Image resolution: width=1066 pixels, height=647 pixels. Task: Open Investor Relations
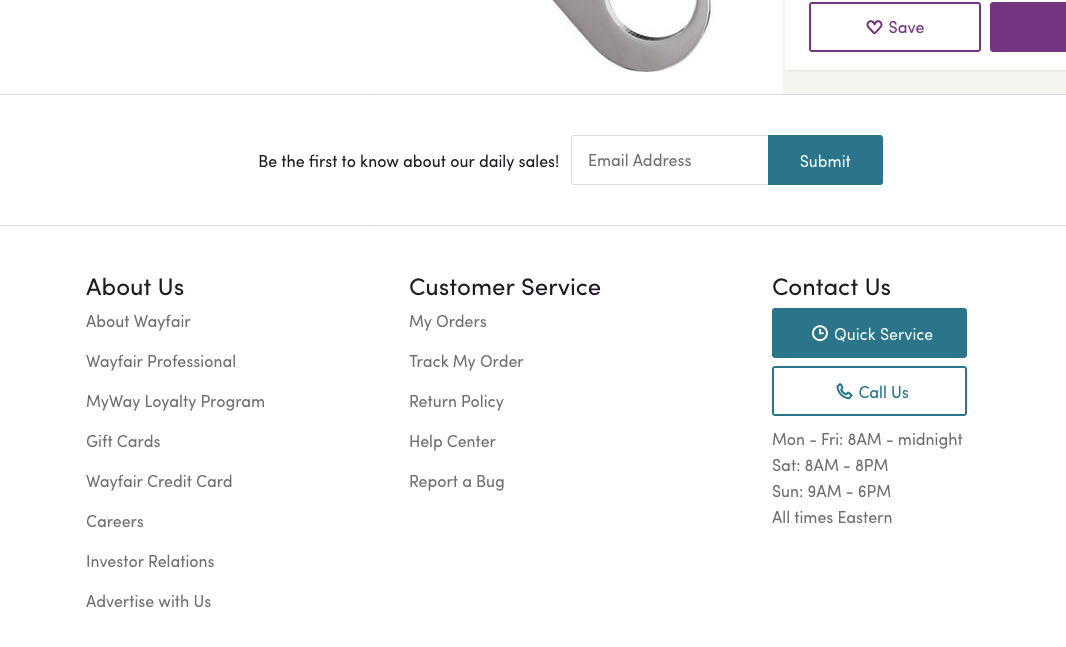(150, 561)
